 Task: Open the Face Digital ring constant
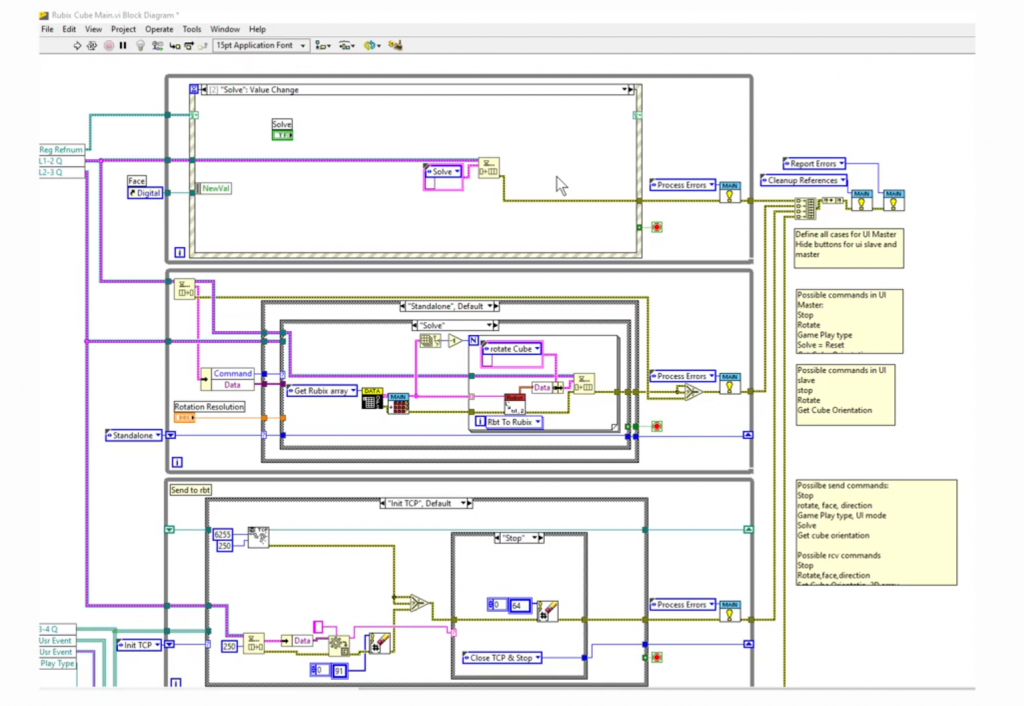(x=145, y=193)
